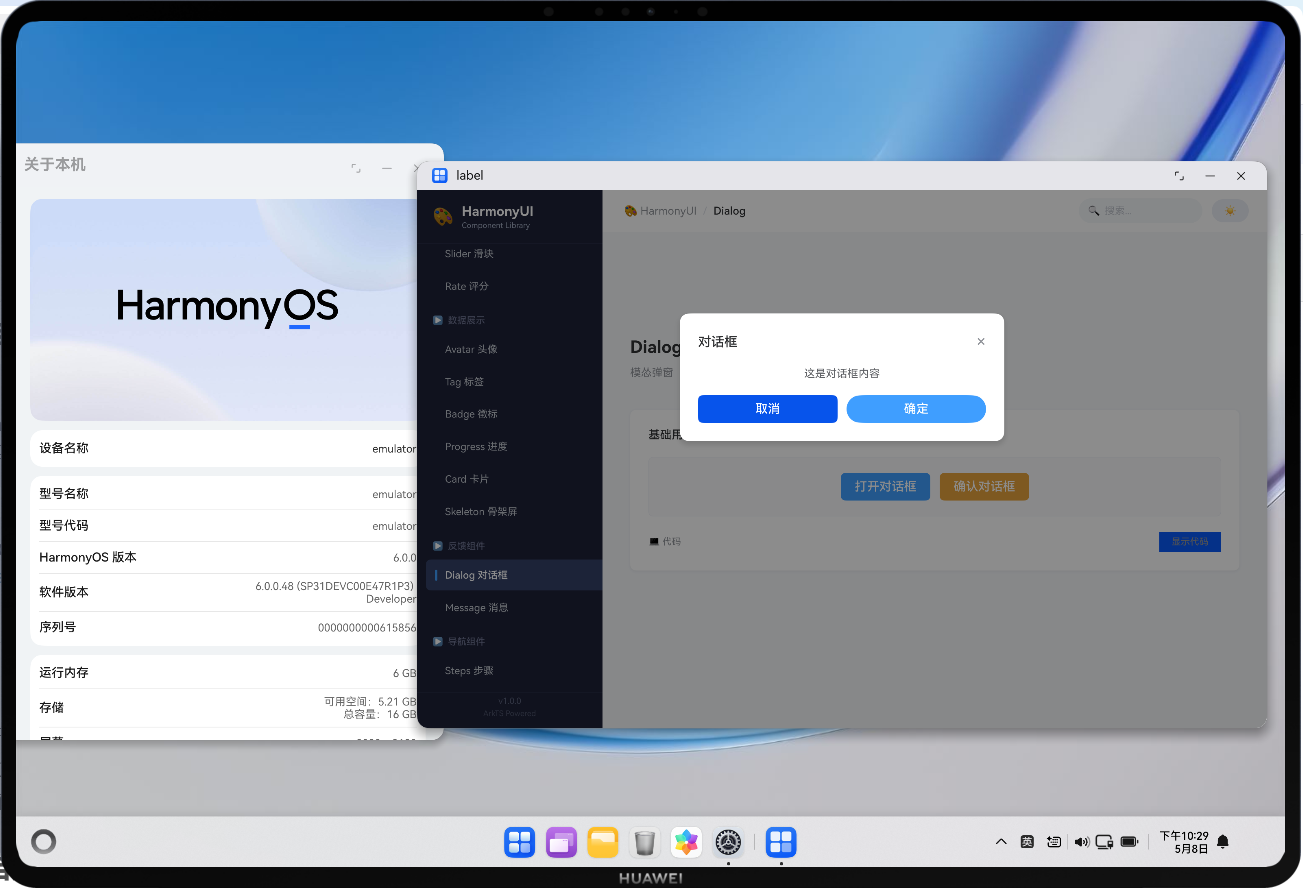The width and height of the screenshot is (1303, 888).
Task: Open the Settings gear app in the dock
Action: tap(728, 843)
